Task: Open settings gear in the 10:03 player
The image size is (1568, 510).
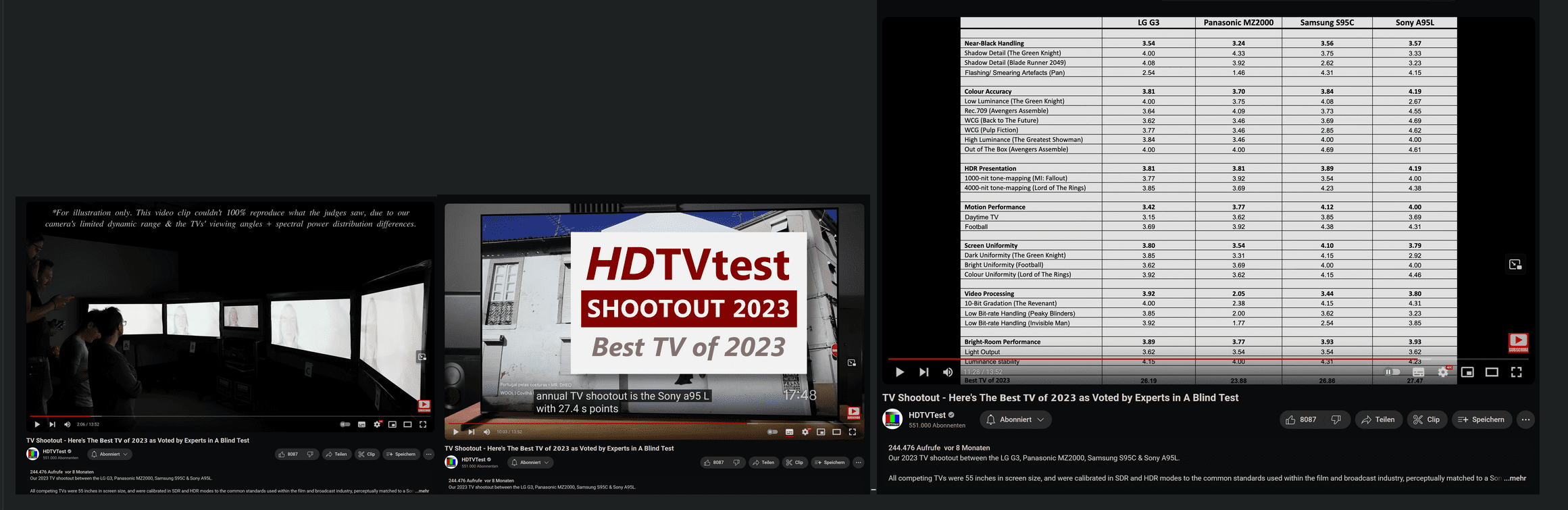Action: point(805,432)
